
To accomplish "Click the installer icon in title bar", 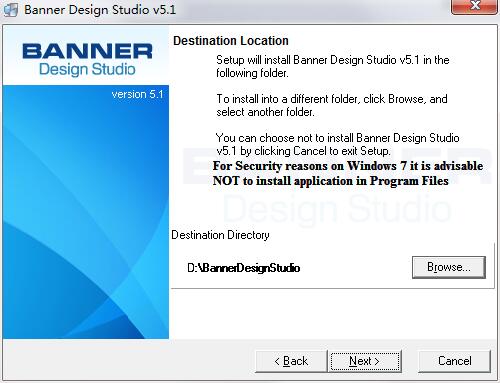I will [x=11, y=9].
